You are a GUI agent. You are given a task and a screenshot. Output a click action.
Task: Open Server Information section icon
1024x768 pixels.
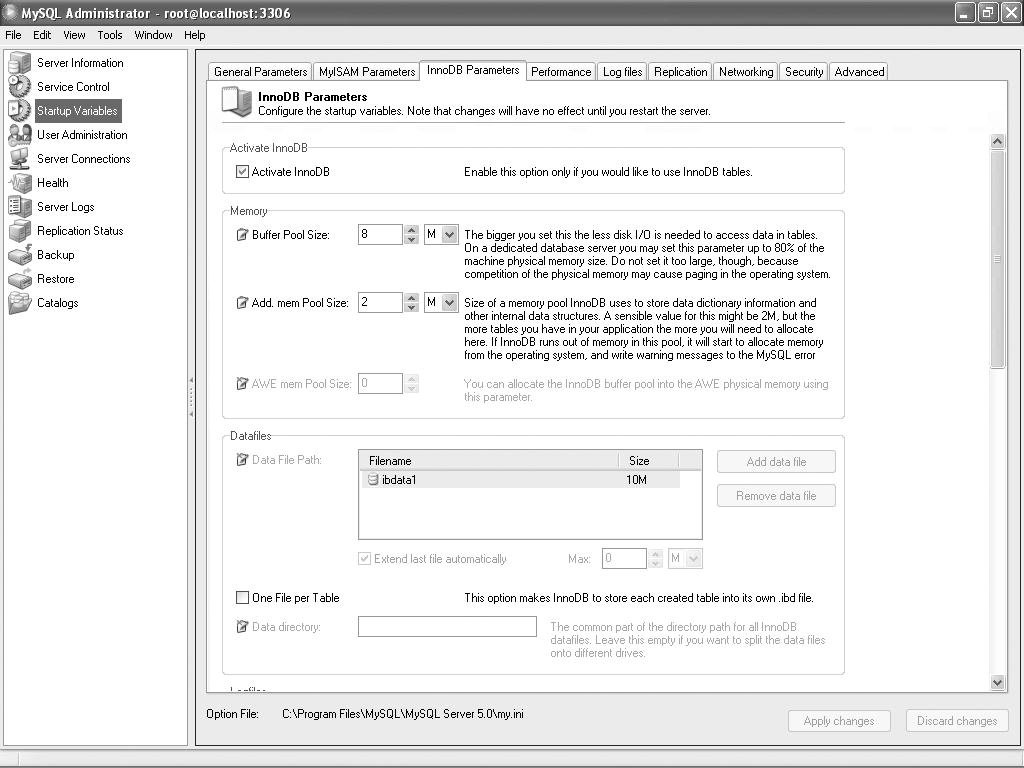(x=20, y=63)
